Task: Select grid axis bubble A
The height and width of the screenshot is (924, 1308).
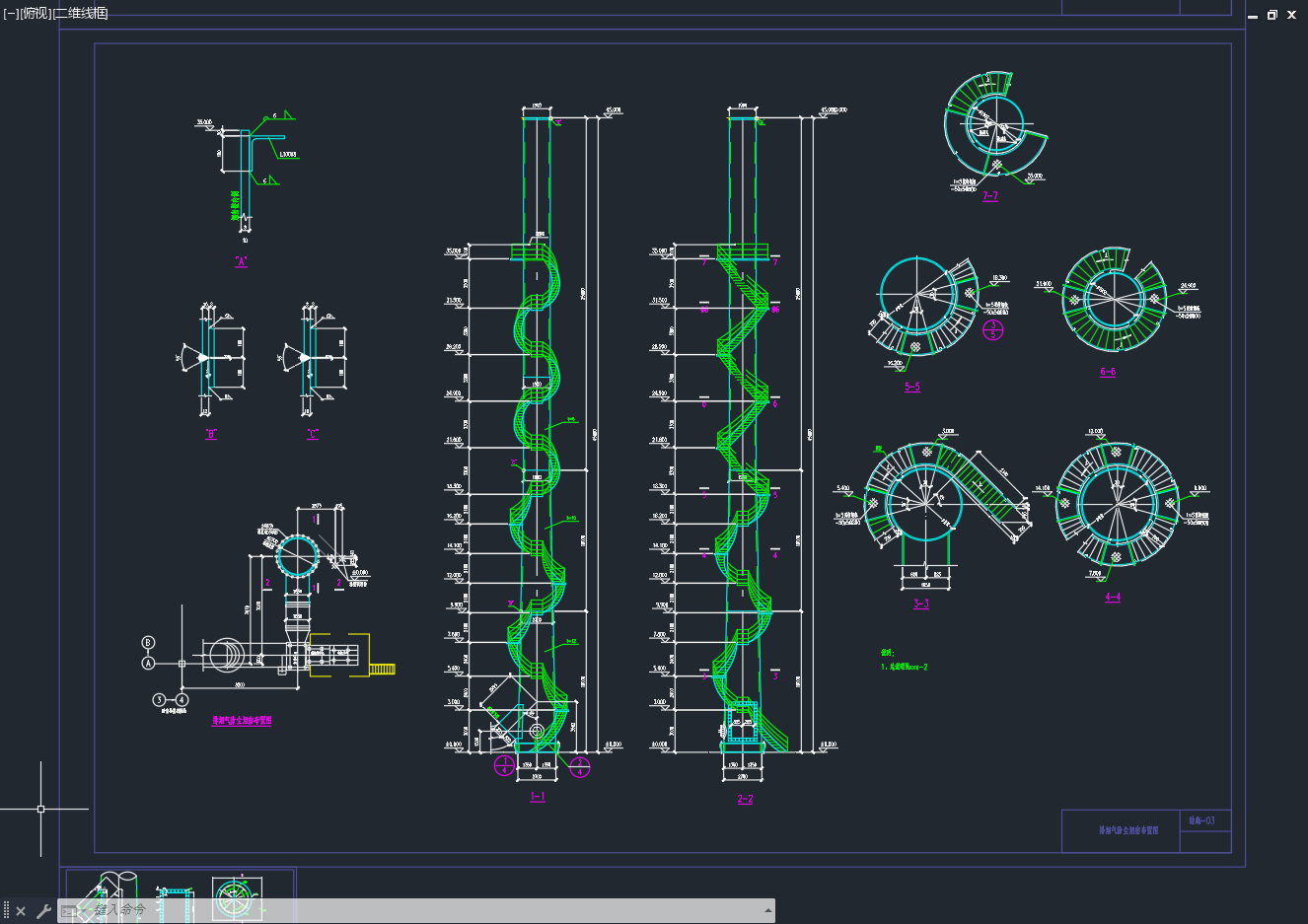Action: coord(149,664)
